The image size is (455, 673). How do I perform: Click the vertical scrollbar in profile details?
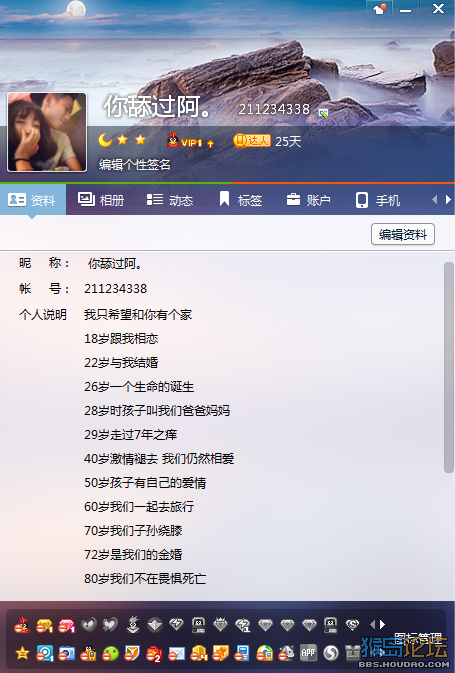point(449,367)
